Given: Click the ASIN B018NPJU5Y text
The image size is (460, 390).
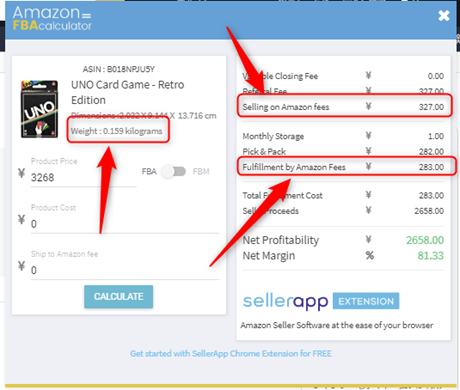Looking at the screenshot, I should tap(118, 69).
